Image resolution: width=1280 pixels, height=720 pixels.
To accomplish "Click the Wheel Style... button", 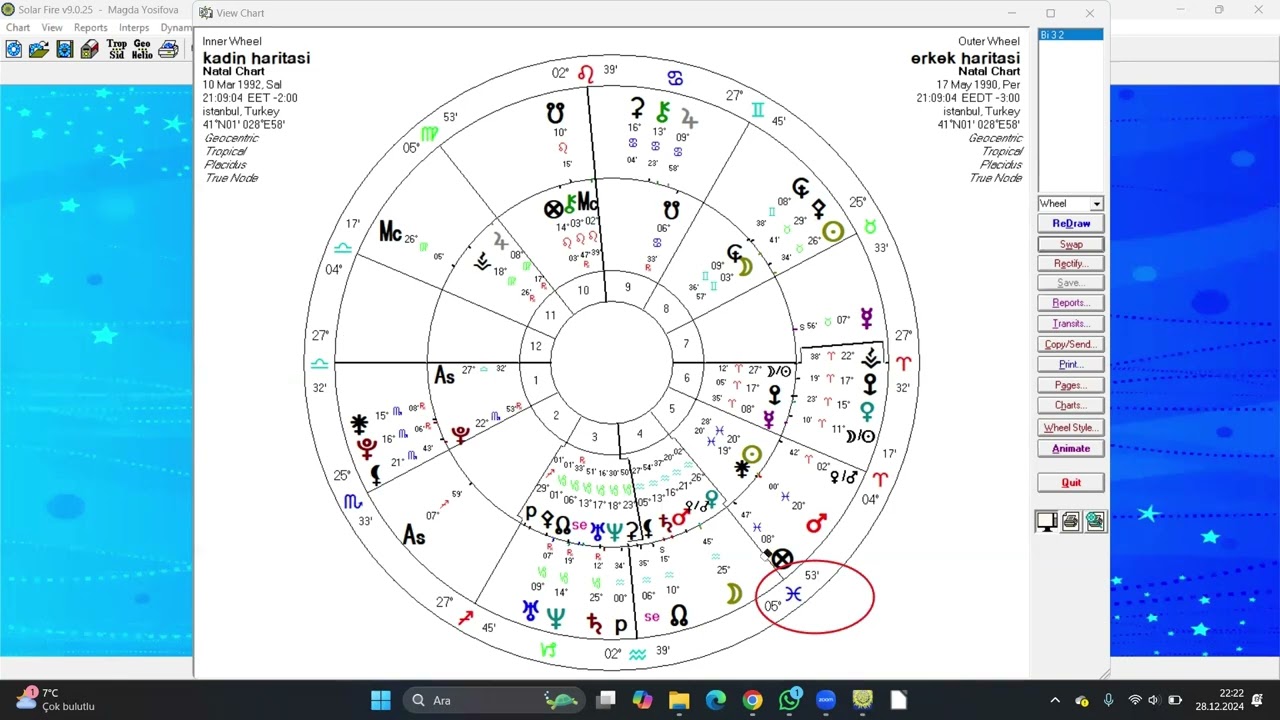I will pos(1071,427).
